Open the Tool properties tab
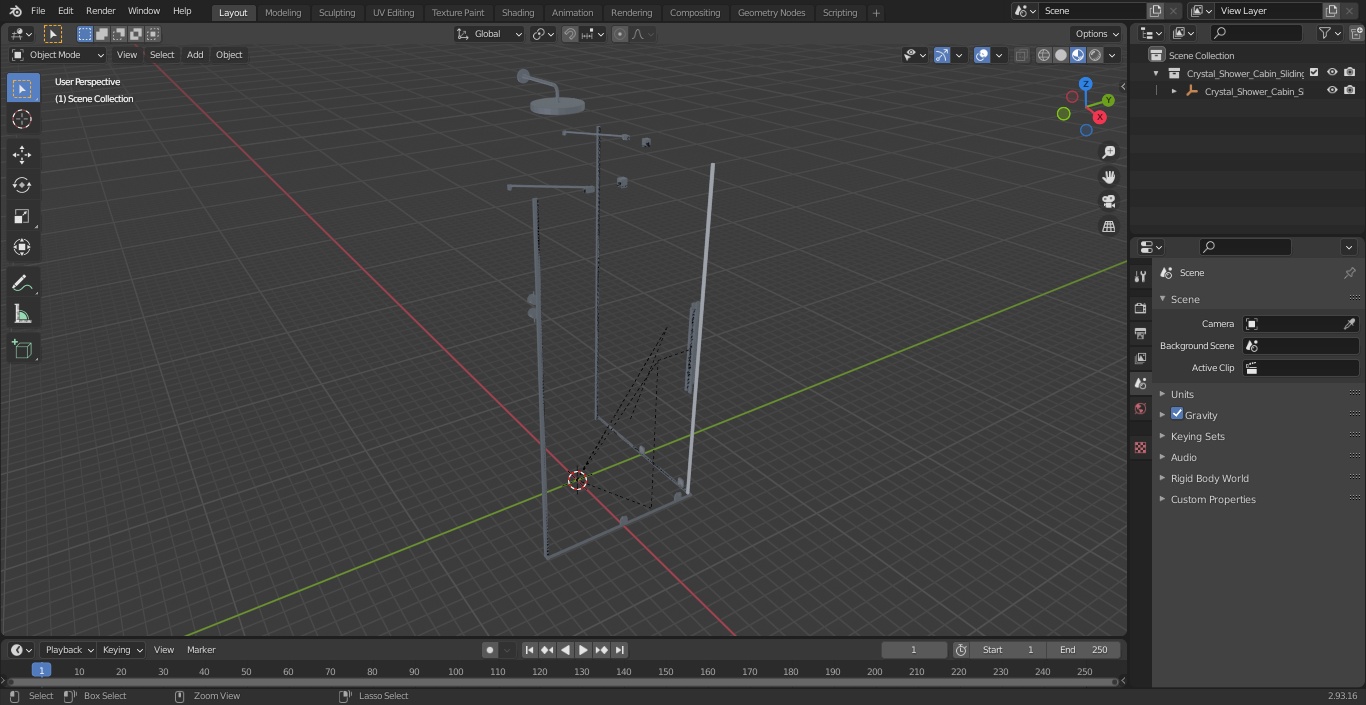This screenshot has height=705, width=1366. pyautogui.click(x=1140, y=276)
